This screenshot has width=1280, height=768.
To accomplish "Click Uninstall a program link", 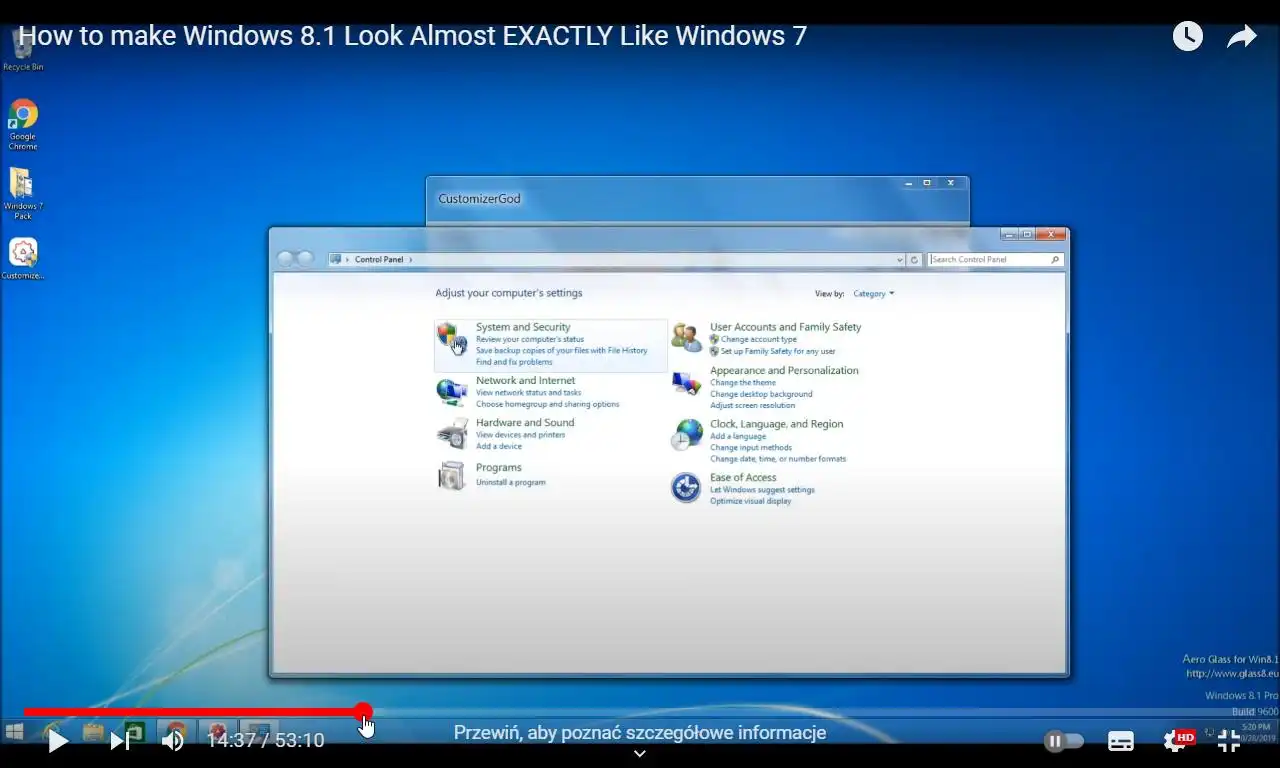I will (x=511, y=483).
